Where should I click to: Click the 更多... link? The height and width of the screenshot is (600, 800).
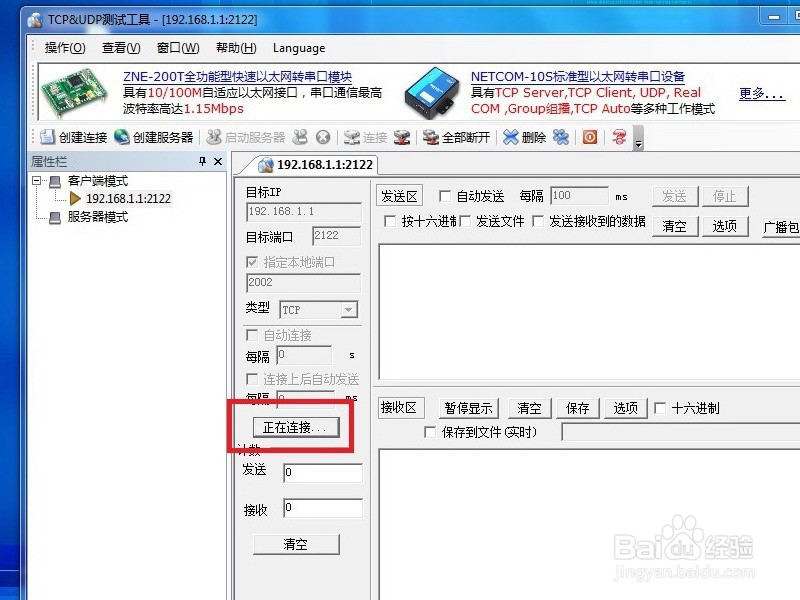pos(762,93)
